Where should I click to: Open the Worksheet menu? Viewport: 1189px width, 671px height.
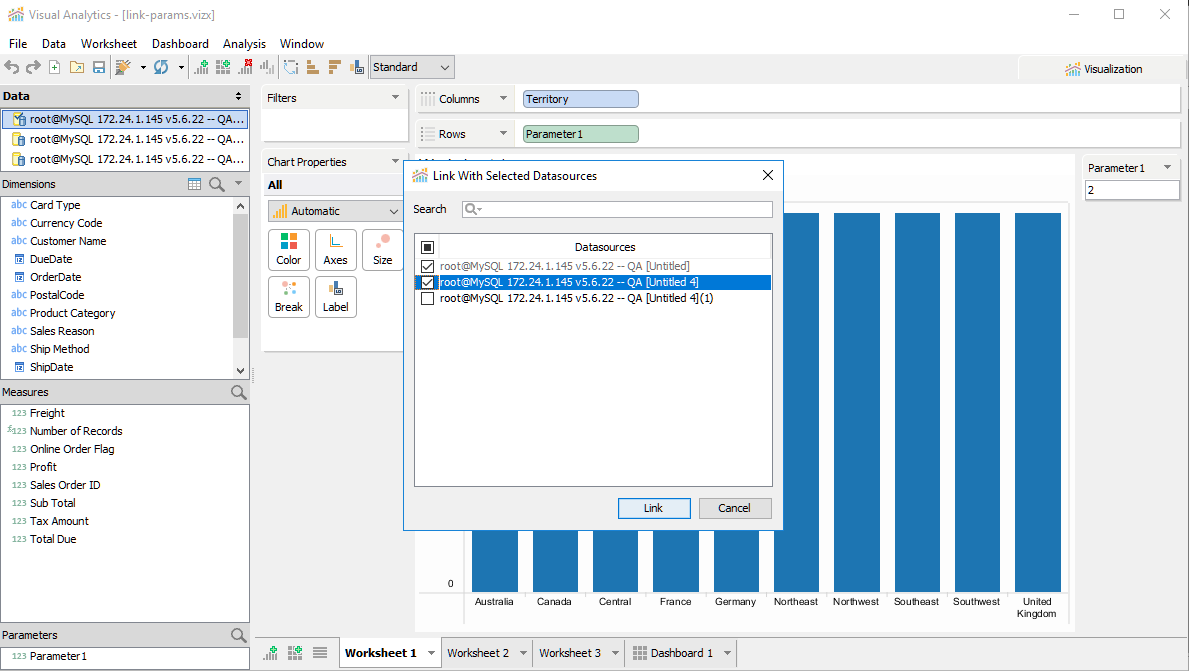click(109, 44)
